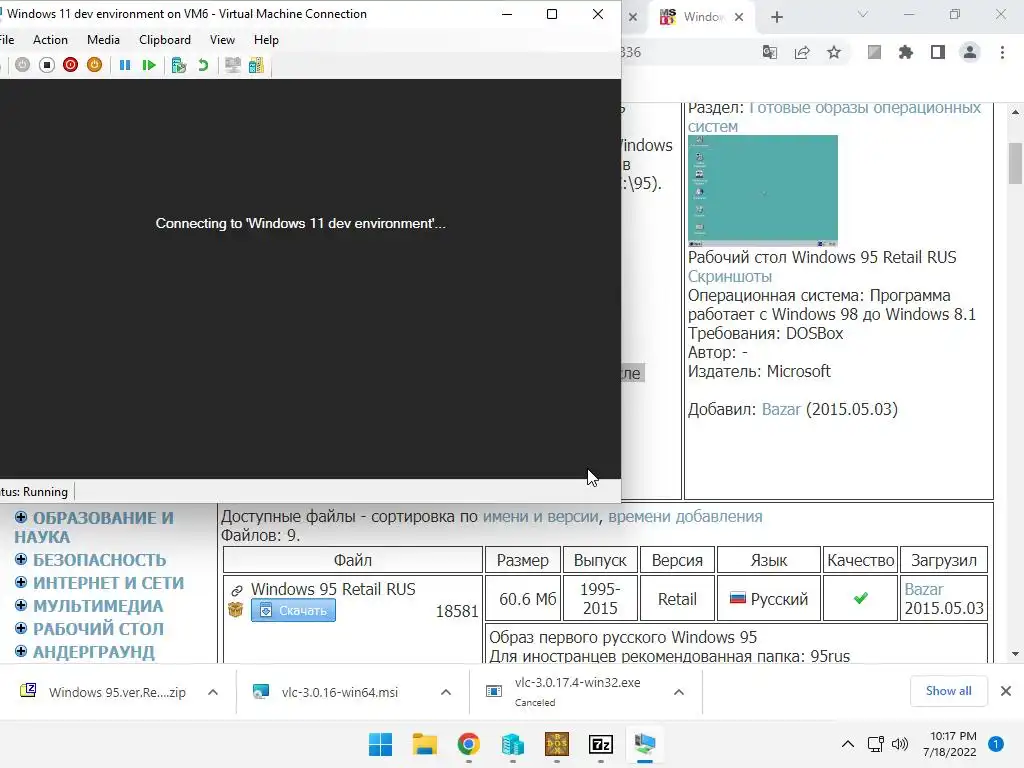Click the browser page vertical scrollbar thumb
Image resolution: width=1024 pixels, height=768 pixels.
pos(1015,163)
